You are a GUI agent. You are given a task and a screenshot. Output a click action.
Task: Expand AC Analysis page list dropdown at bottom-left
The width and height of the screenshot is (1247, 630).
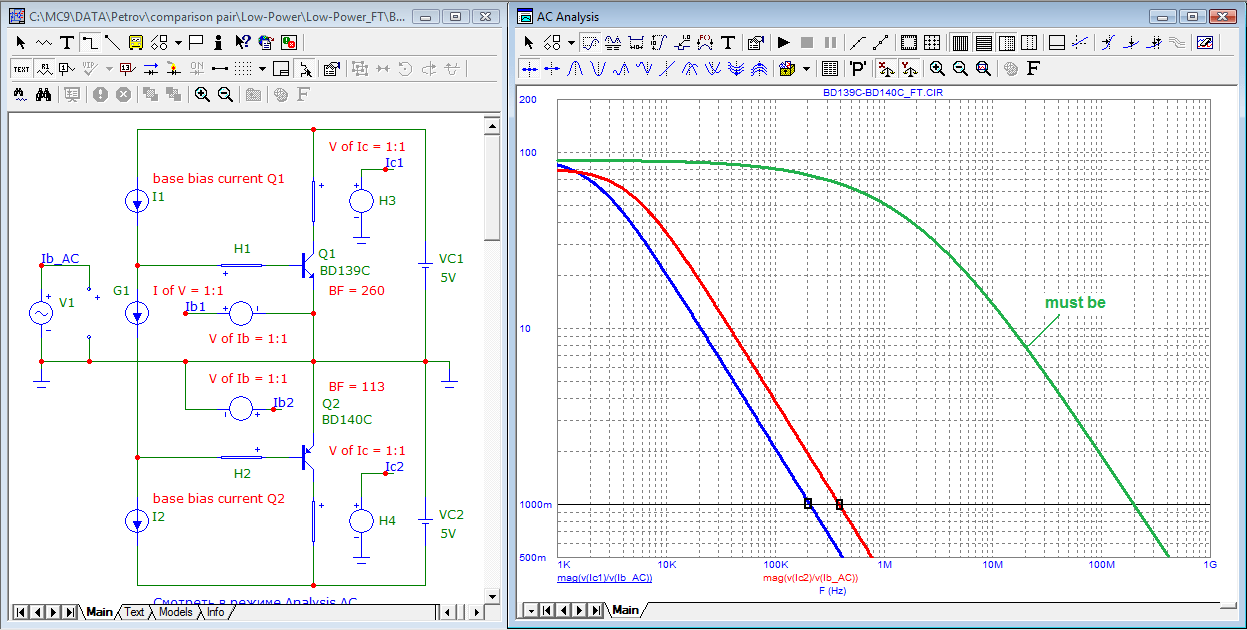[531, 610]
